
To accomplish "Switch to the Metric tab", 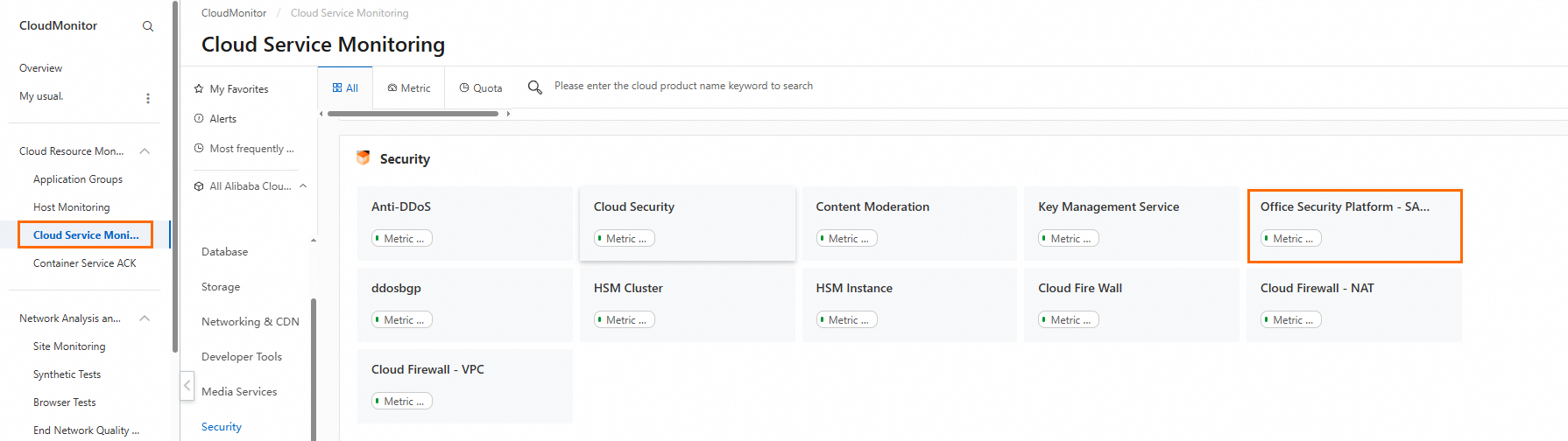I will point(409,88).
